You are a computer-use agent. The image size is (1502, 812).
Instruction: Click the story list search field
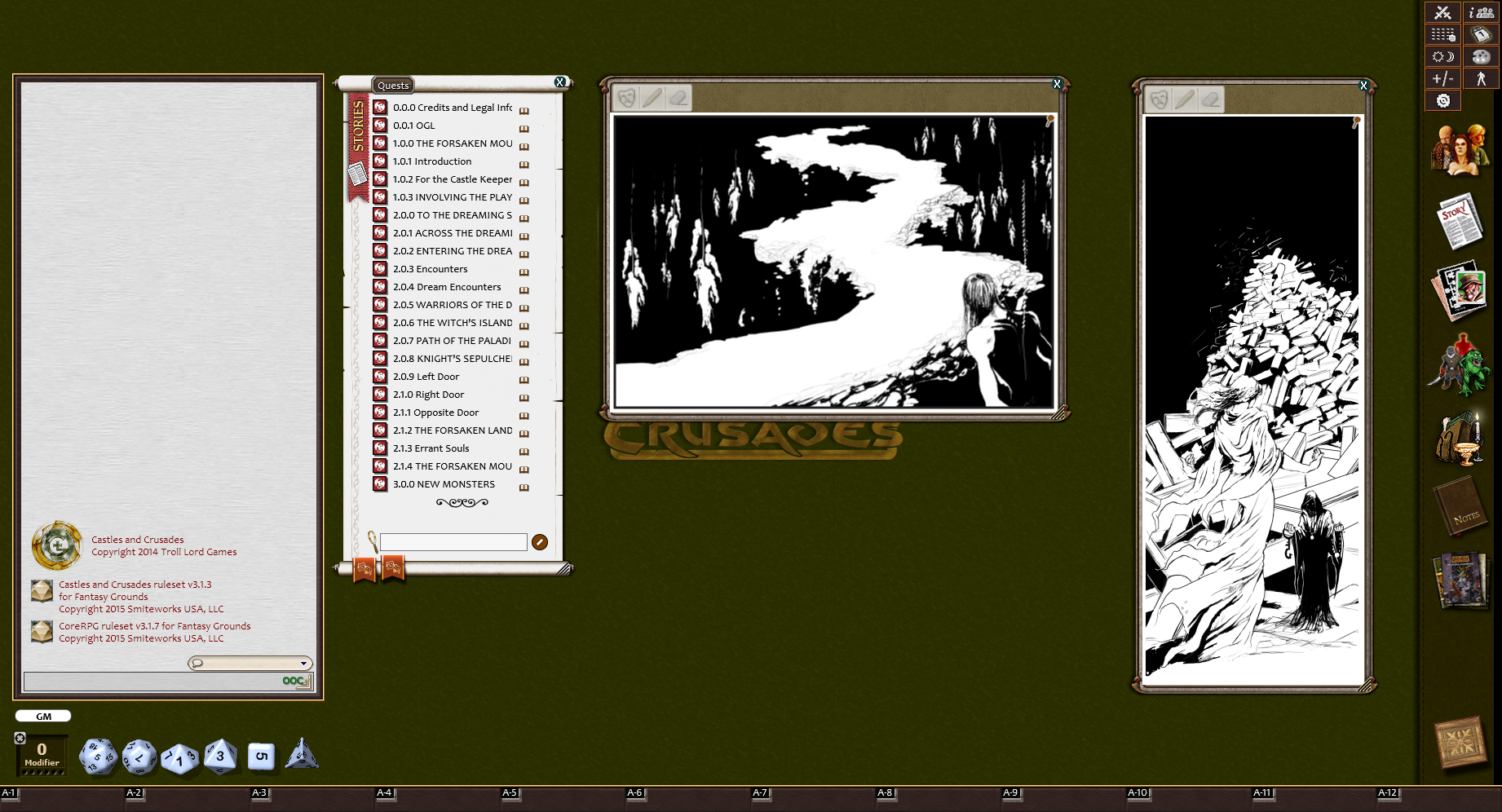453,542
